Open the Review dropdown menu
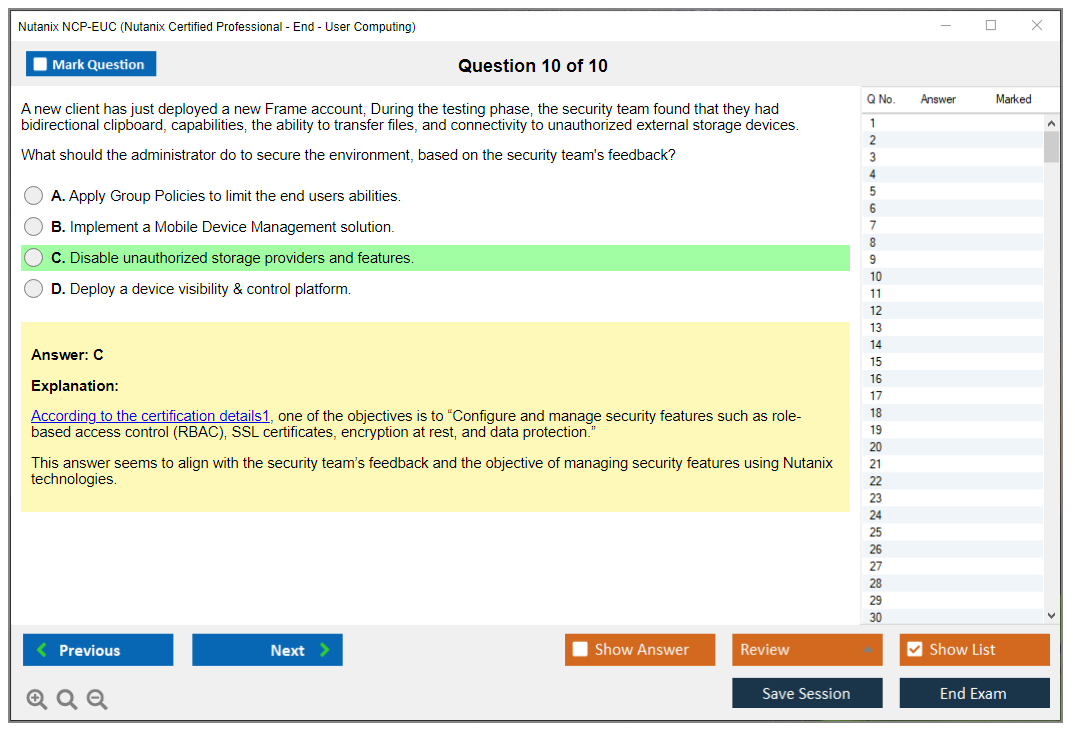 tap(807, 650)
